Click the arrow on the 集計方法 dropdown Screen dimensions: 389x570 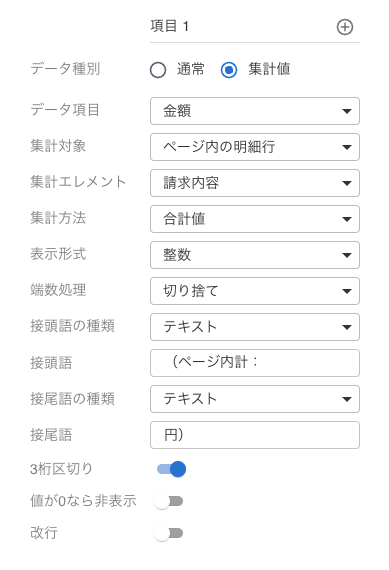(x=347, y=219)
